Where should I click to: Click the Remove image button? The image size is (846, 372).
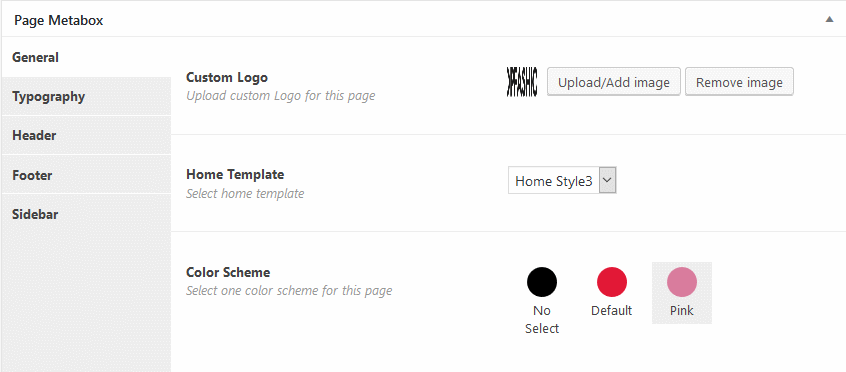click(739, 82)
